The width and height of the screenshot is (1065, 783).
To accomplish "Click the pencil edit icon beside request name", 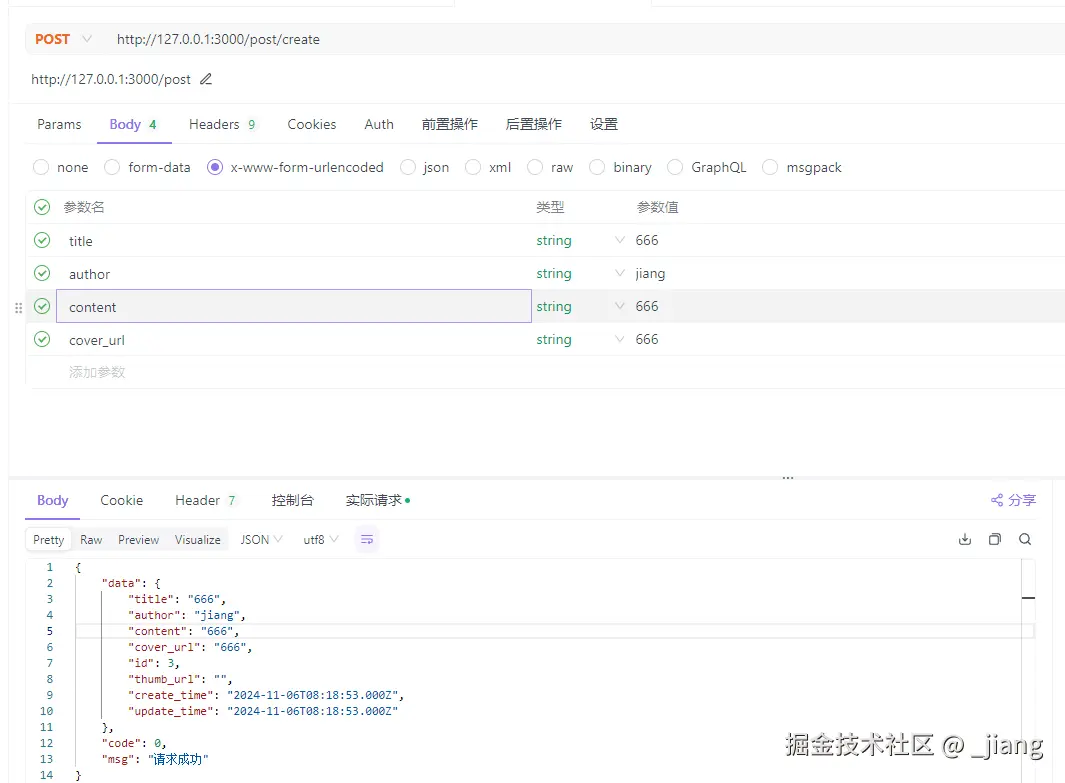I will 206,79.
